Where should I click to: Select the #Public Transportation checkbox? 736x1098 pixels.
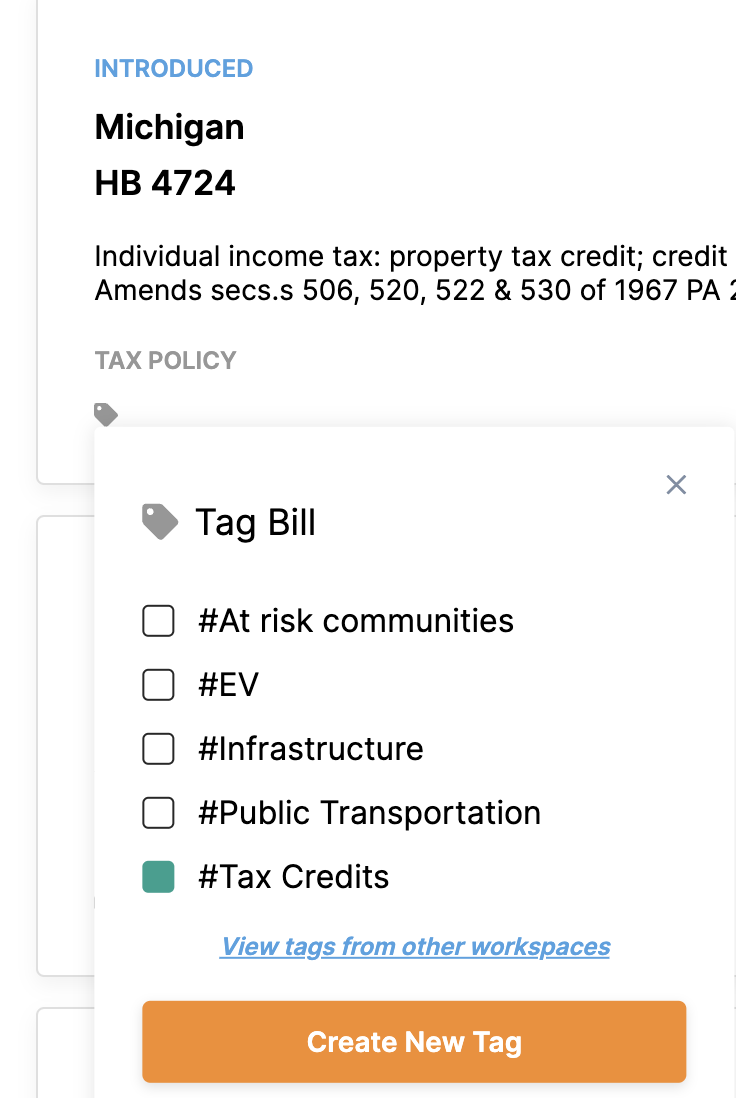[x=158, y=813]
